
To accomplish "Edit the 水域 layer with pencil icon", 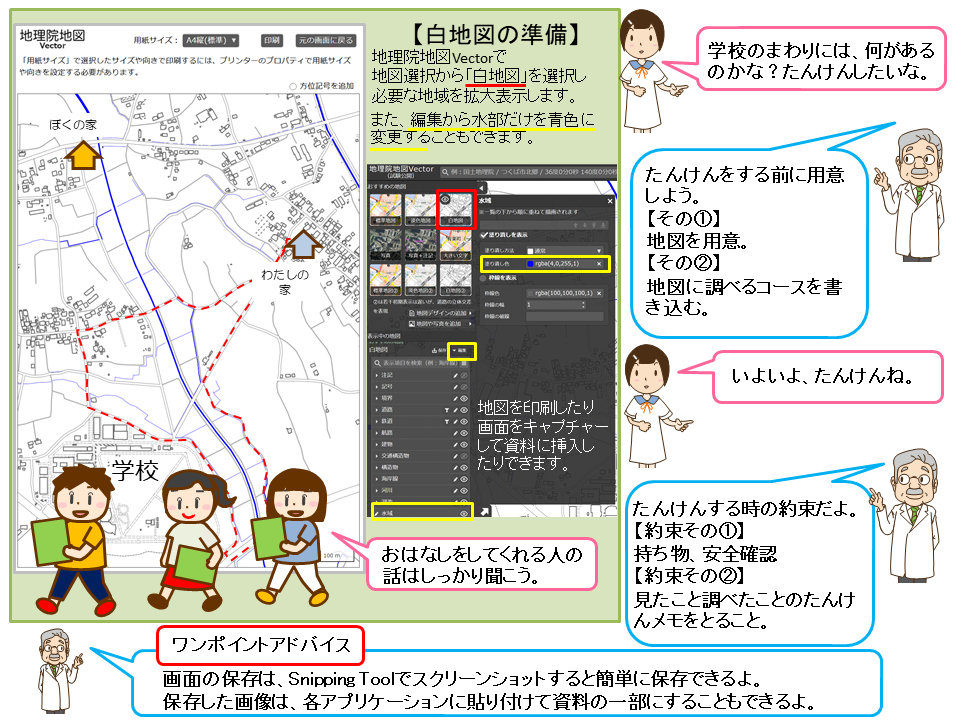I will [377, 514].
